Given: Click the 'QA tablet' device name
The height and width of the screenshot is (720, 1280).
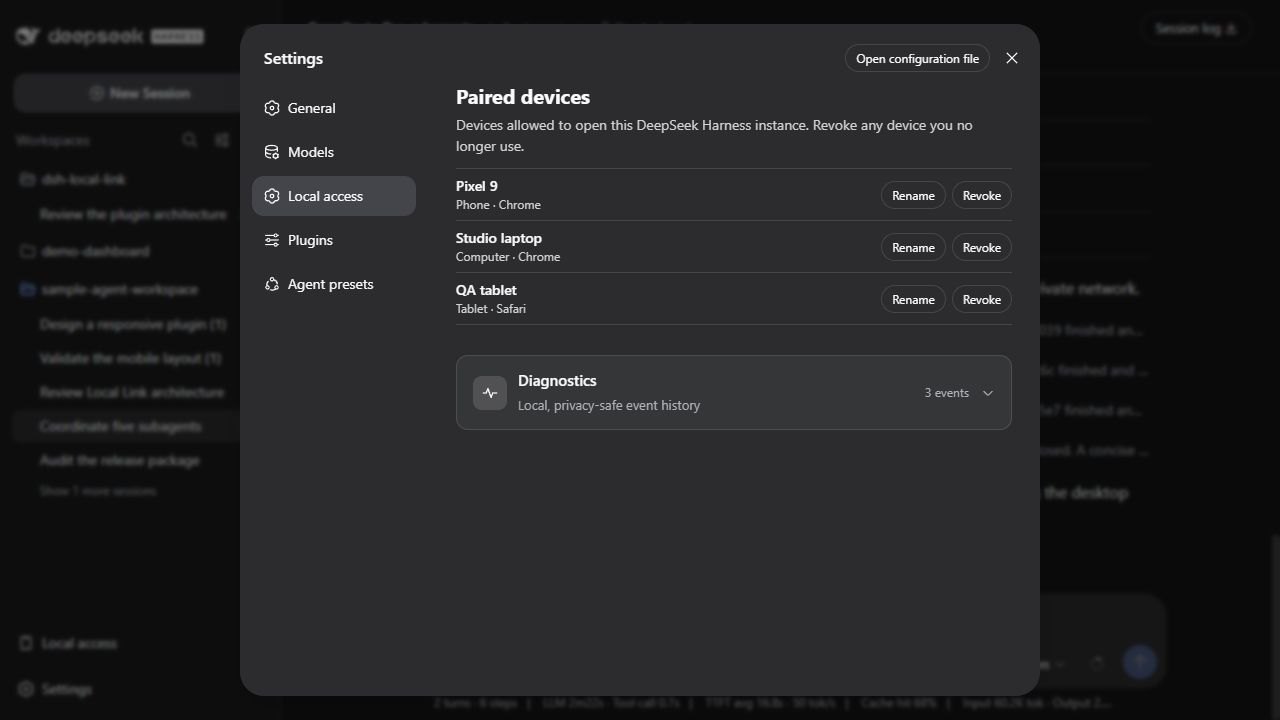Looking at the screenshot, I should (x=486, y=290).
